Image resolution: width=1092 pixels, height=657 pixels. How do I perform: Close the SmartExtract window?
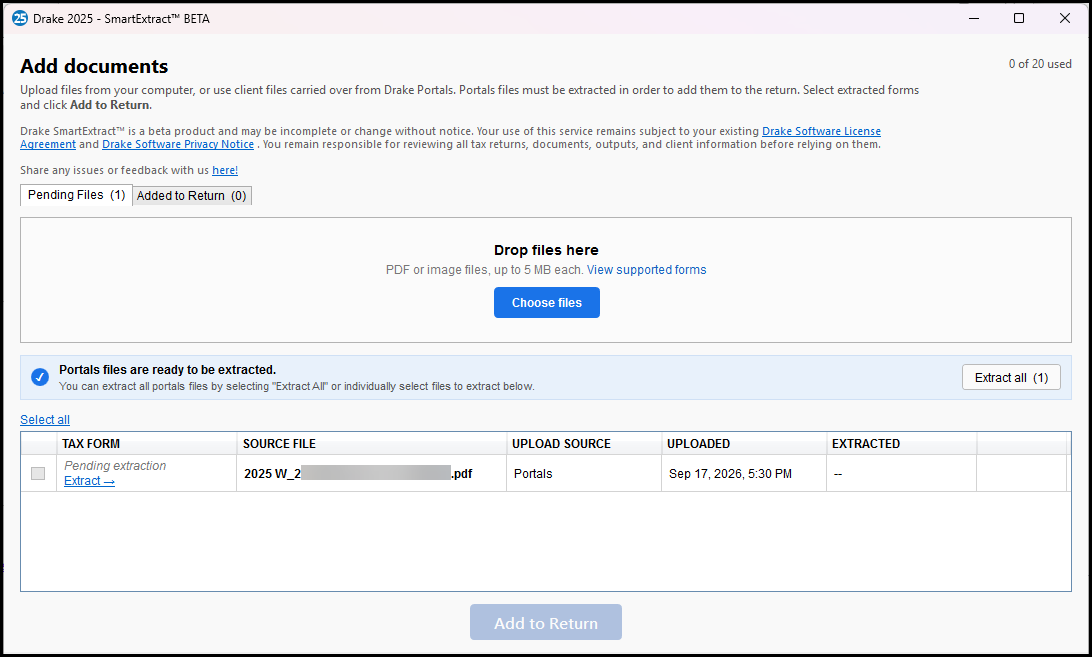point(1064,18)
